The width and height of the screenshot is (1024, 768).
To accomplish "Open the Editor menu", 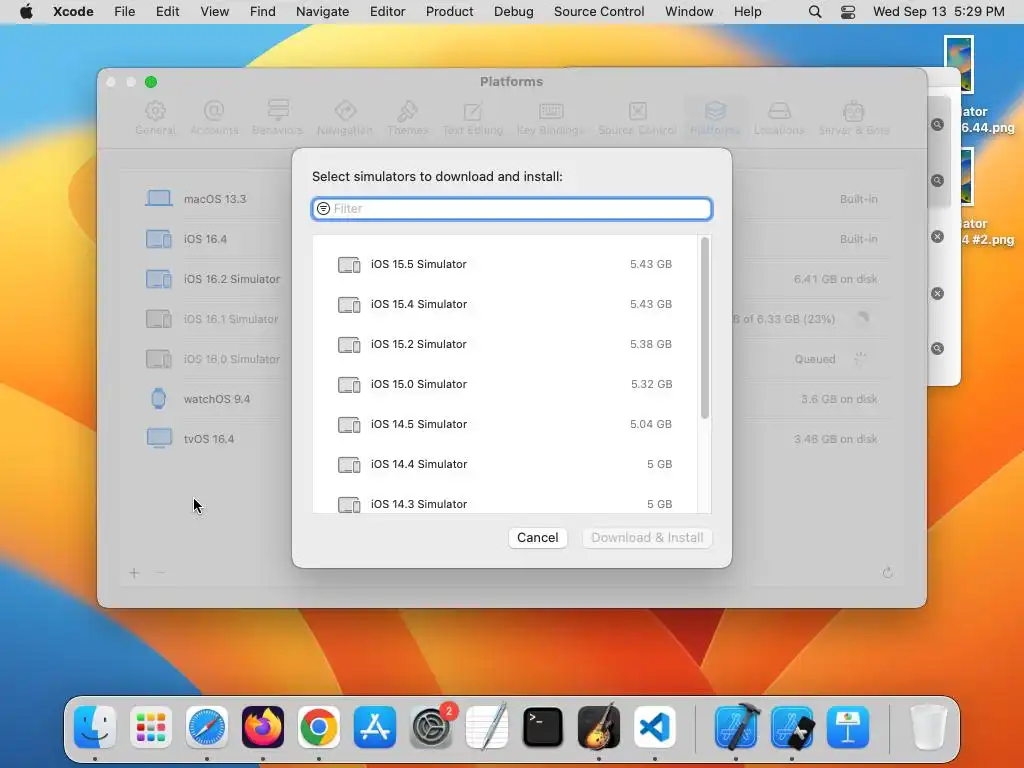I will [387, 12].
